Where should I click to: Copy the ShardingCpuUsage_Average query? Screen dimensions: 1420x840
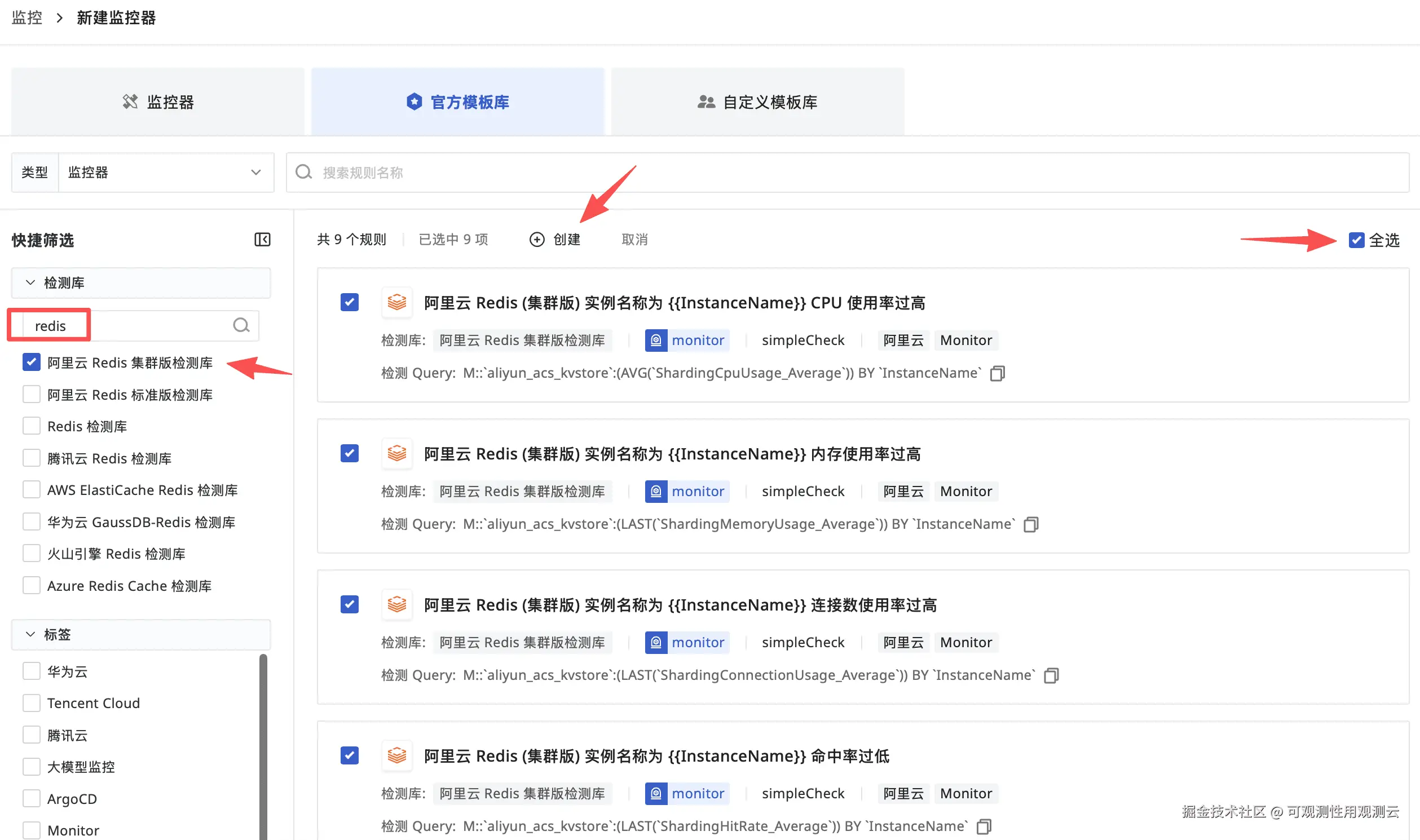point(997,373)
